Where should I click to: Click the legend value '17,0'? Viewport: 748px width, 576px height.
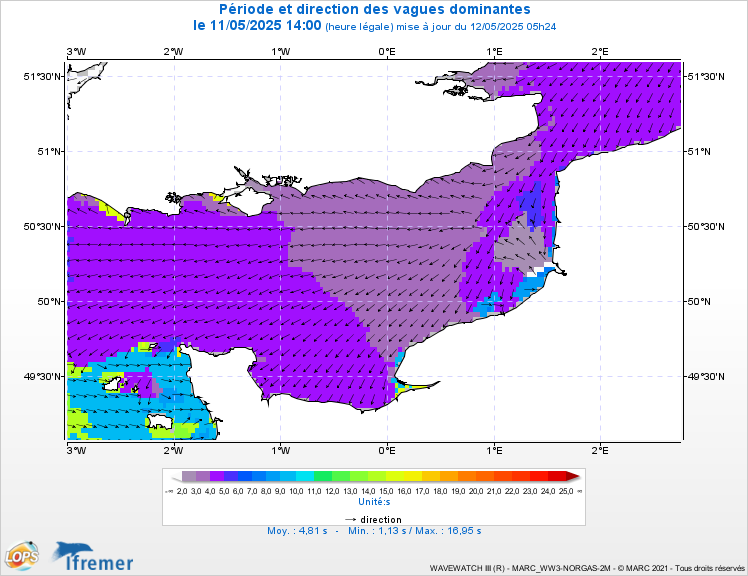[x=422, y=491]
